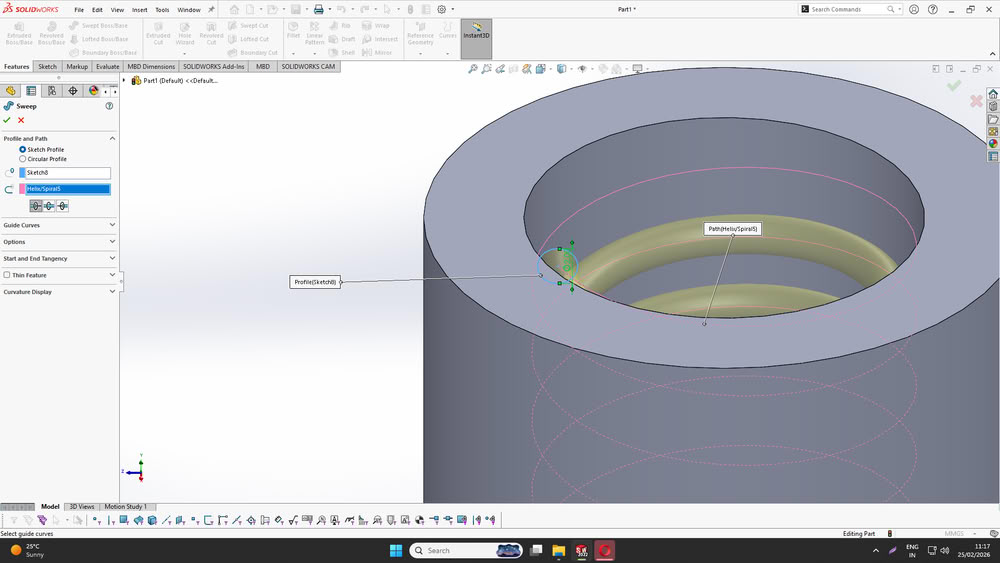Open the Appearances color wheel in task pane
This screenshot has height=563, width=1000.
point(993,143)
